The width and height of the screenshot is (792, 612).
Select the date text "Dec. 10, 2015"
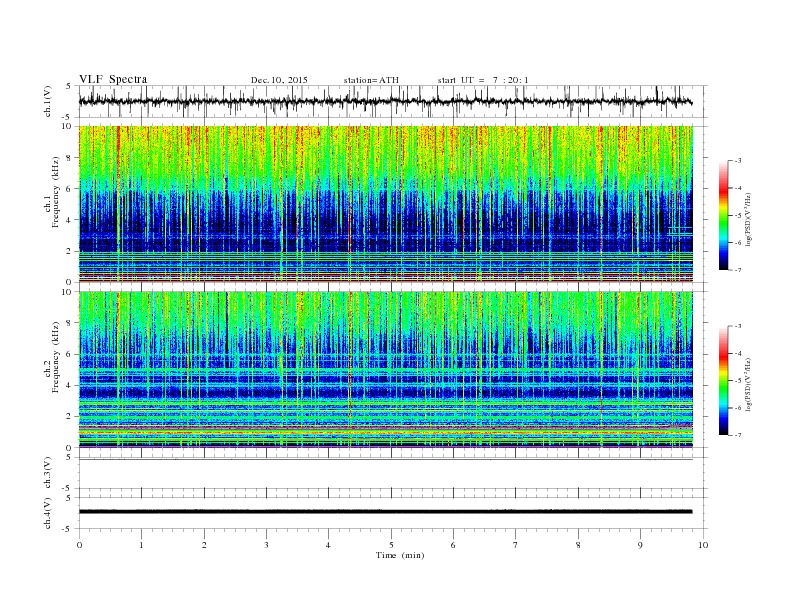[279, 80]
